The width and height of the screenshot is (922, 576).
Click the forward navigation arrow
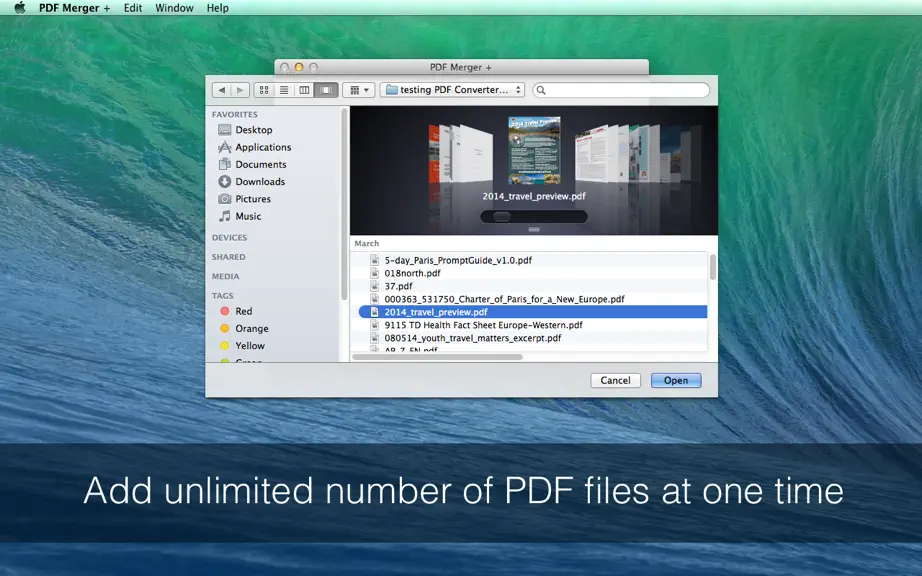[240, 90]
